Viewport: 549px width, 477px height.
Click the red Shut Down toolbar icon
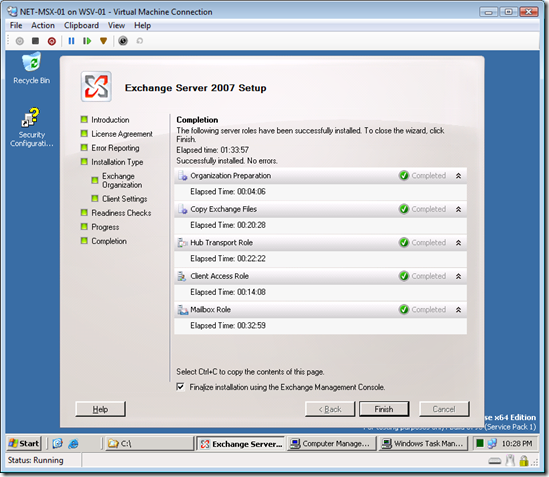click(52, 41)
